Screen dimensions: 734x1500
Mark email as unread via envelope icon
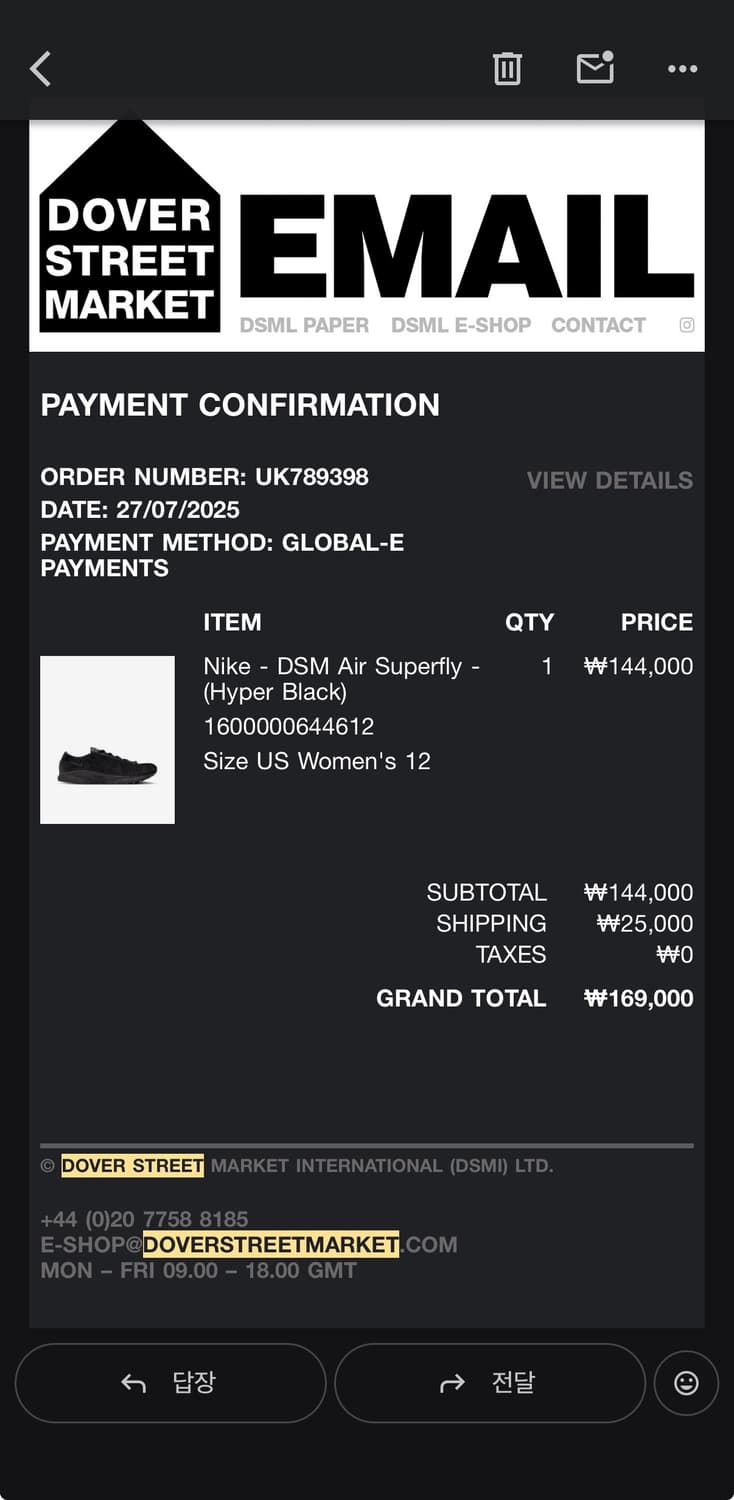click(595, 68)
